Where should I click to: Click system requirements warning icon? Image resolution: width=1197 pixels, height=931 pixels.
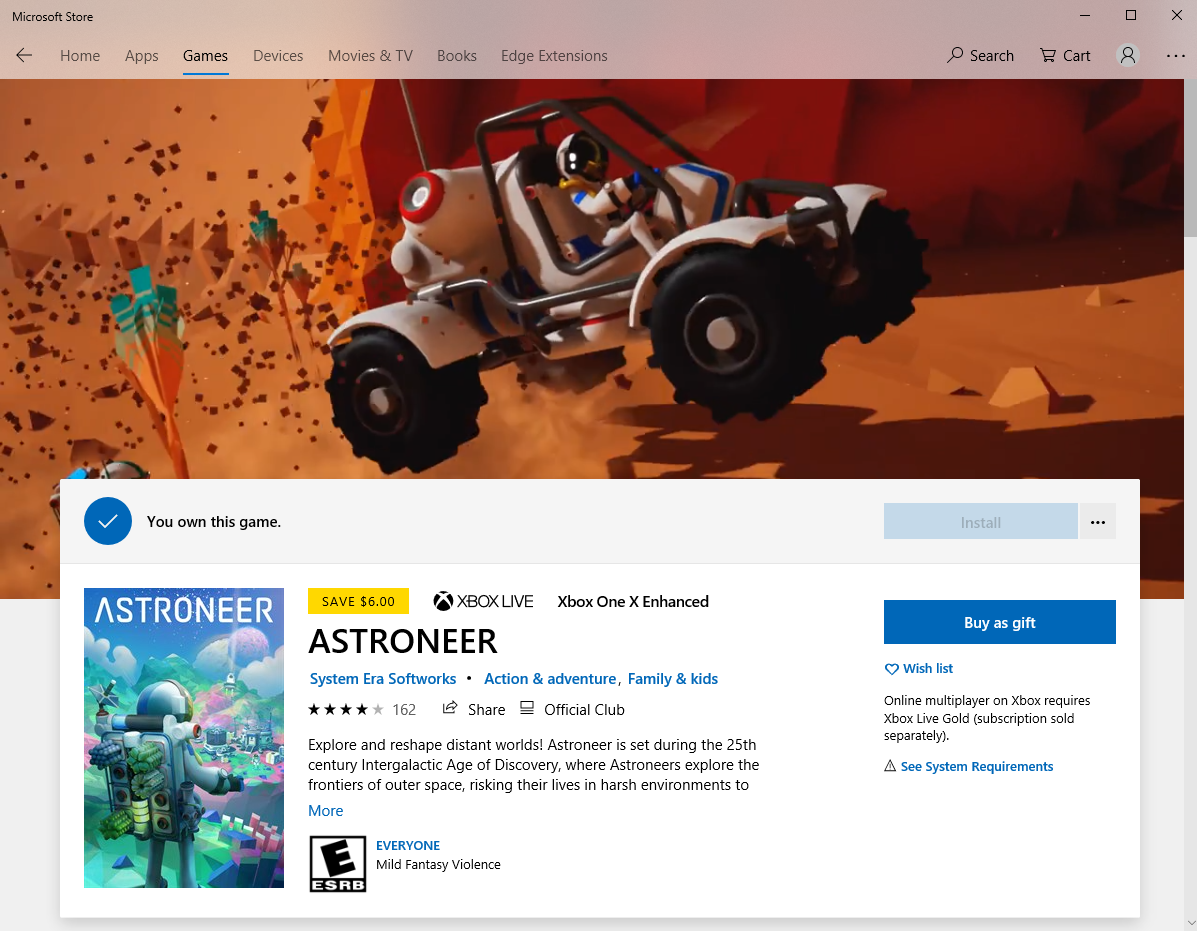click(x=890, y=765)
